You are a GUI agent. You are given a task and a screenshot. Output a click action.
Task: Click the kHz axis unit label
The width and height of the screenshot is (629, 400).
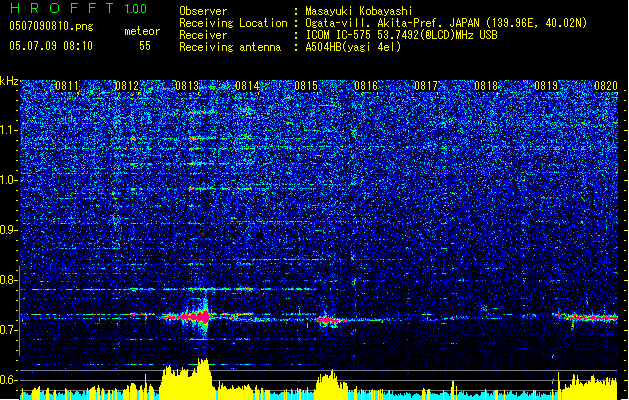[x=9, y=81]
